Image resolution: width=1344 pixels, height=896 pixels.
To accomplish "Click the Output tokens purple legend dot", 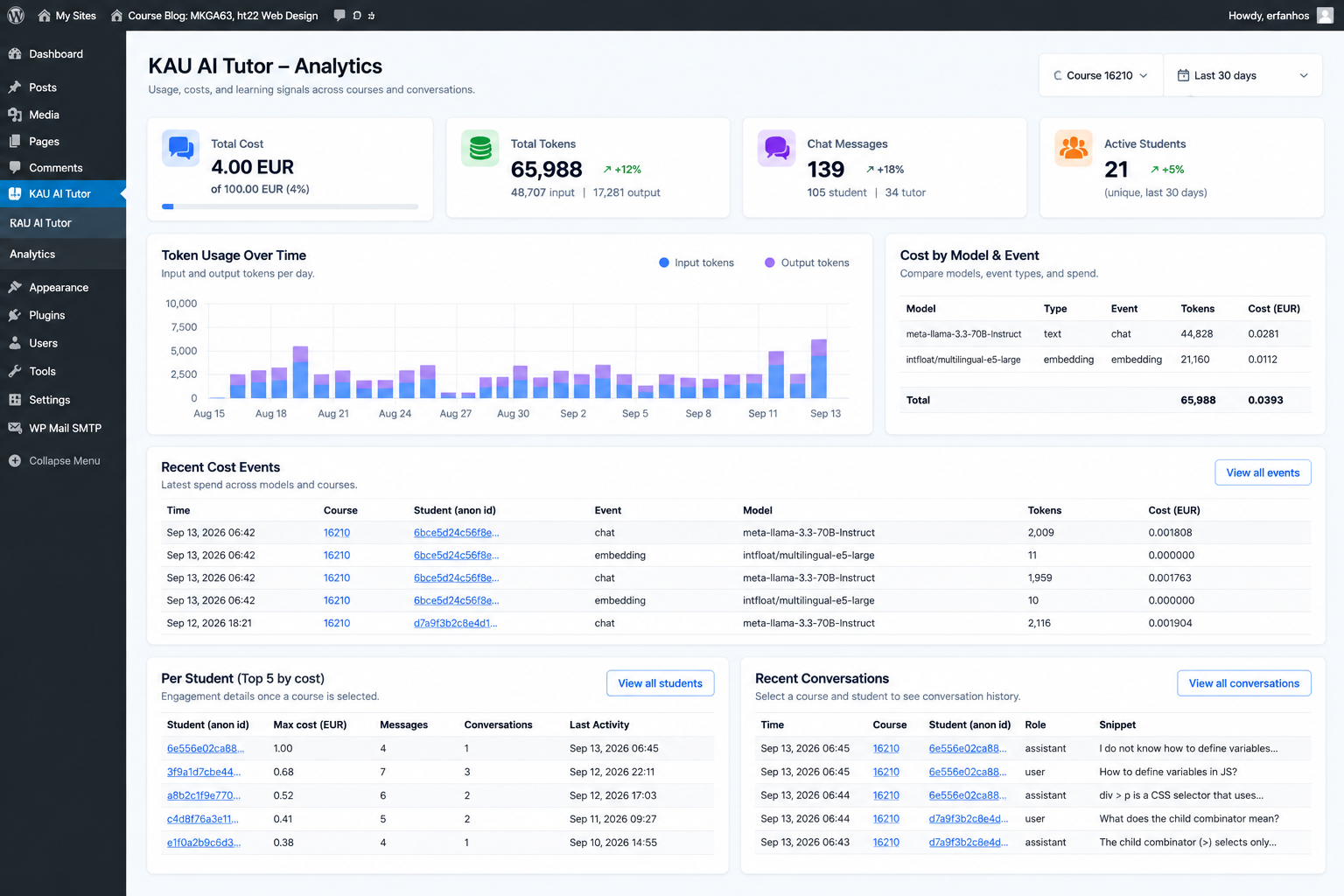I will tap(770, 262).
